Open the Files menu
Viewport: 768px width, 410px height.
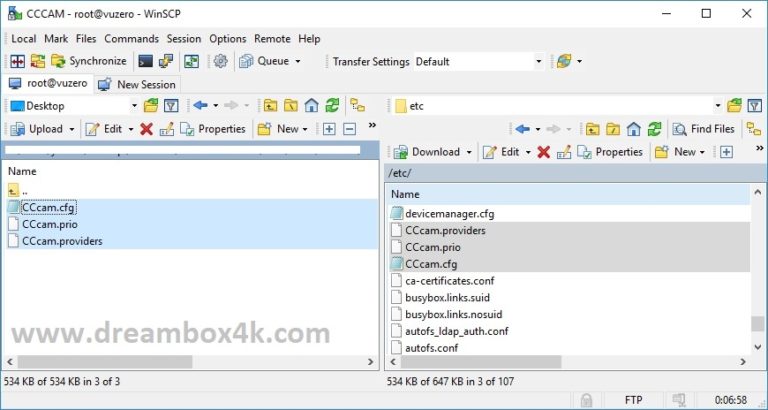pyautogui.click(x=86, y=39)
